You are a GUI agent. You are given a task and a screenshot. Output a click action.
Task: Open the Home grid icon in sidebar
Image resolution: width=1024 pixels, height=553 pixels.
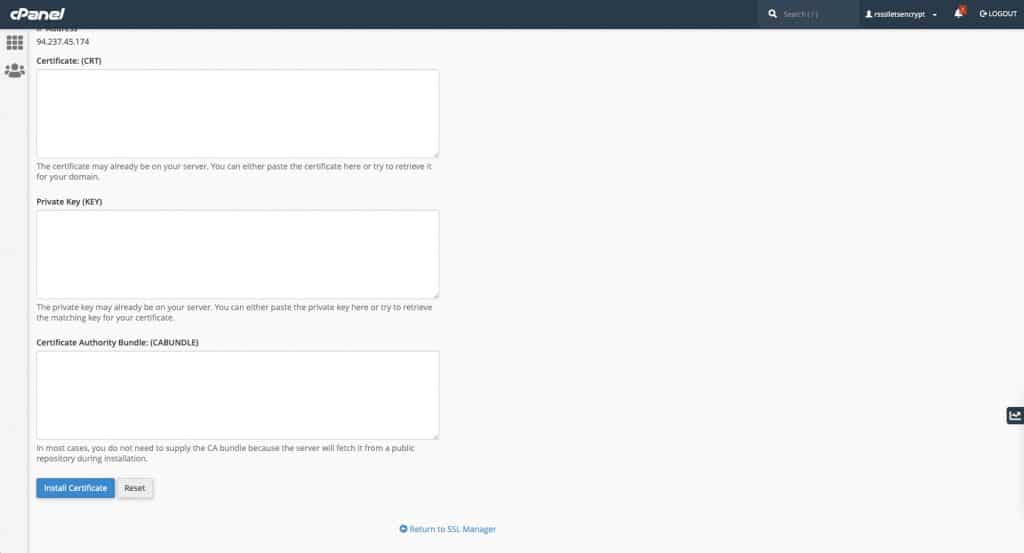click(x=14, y=43)
